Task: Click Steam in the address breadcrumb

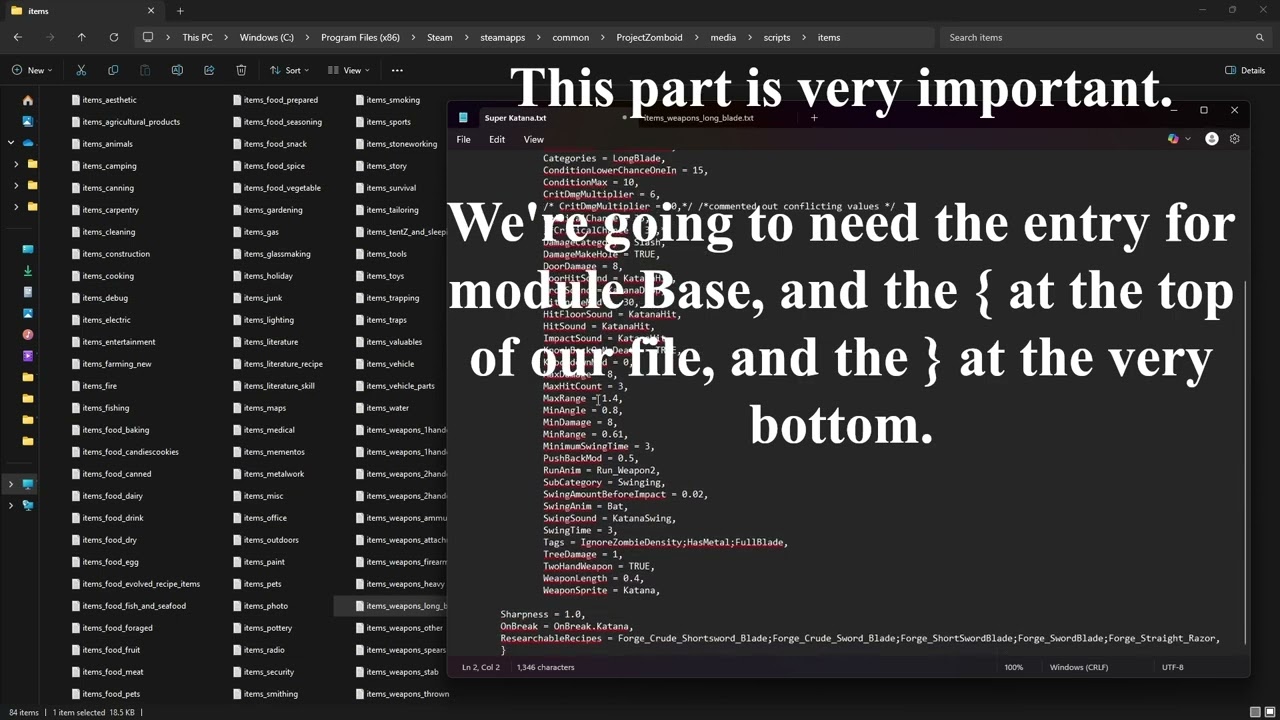Action: (x=440, y=37)
